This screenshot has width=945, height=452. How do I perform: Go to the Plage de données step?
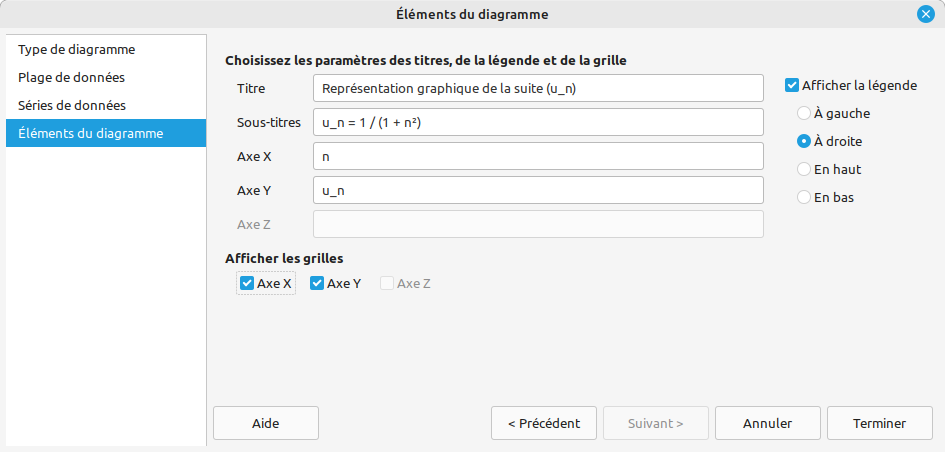coord(71,77)
